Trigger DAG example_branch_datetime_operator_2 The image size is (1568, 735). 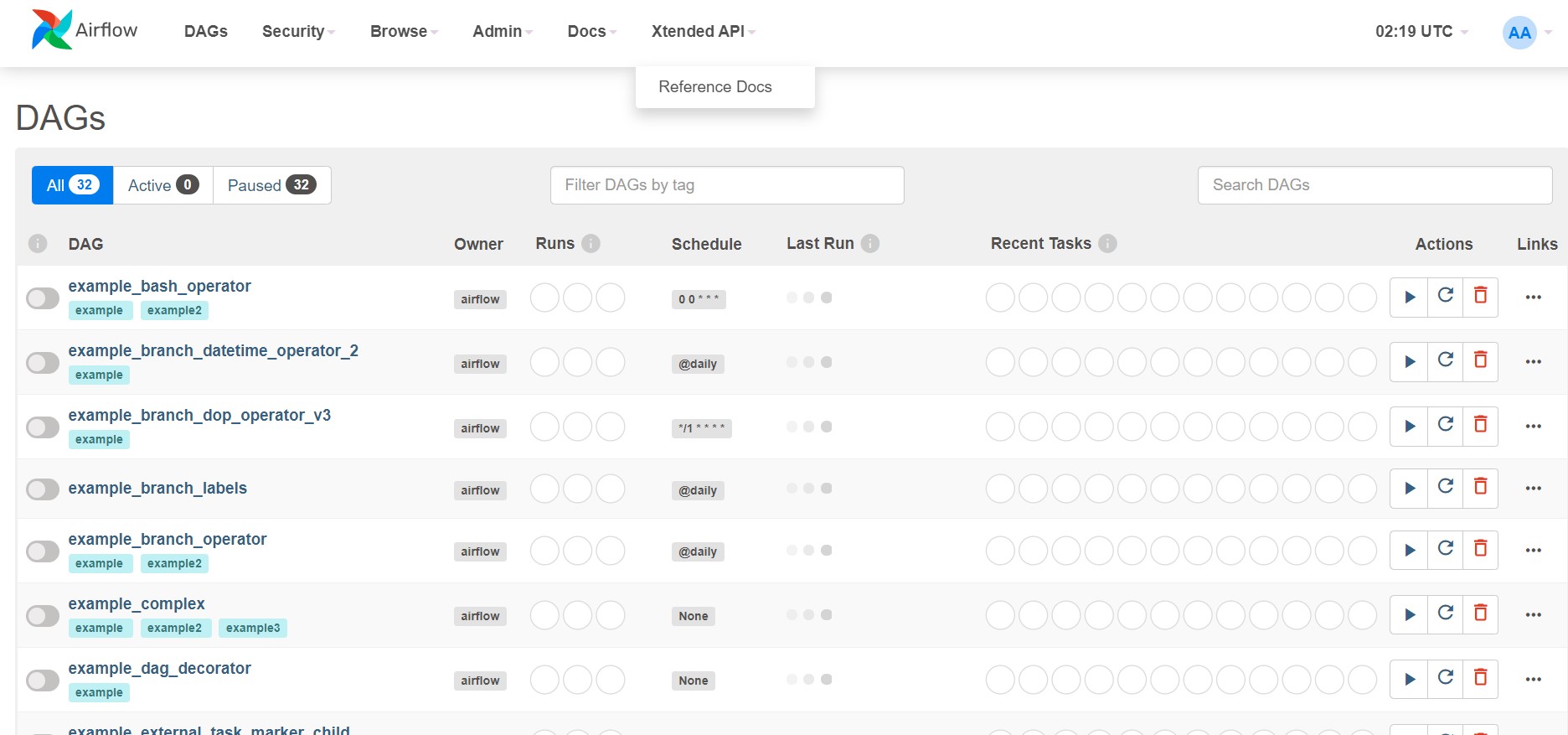tap(1409, 361)
